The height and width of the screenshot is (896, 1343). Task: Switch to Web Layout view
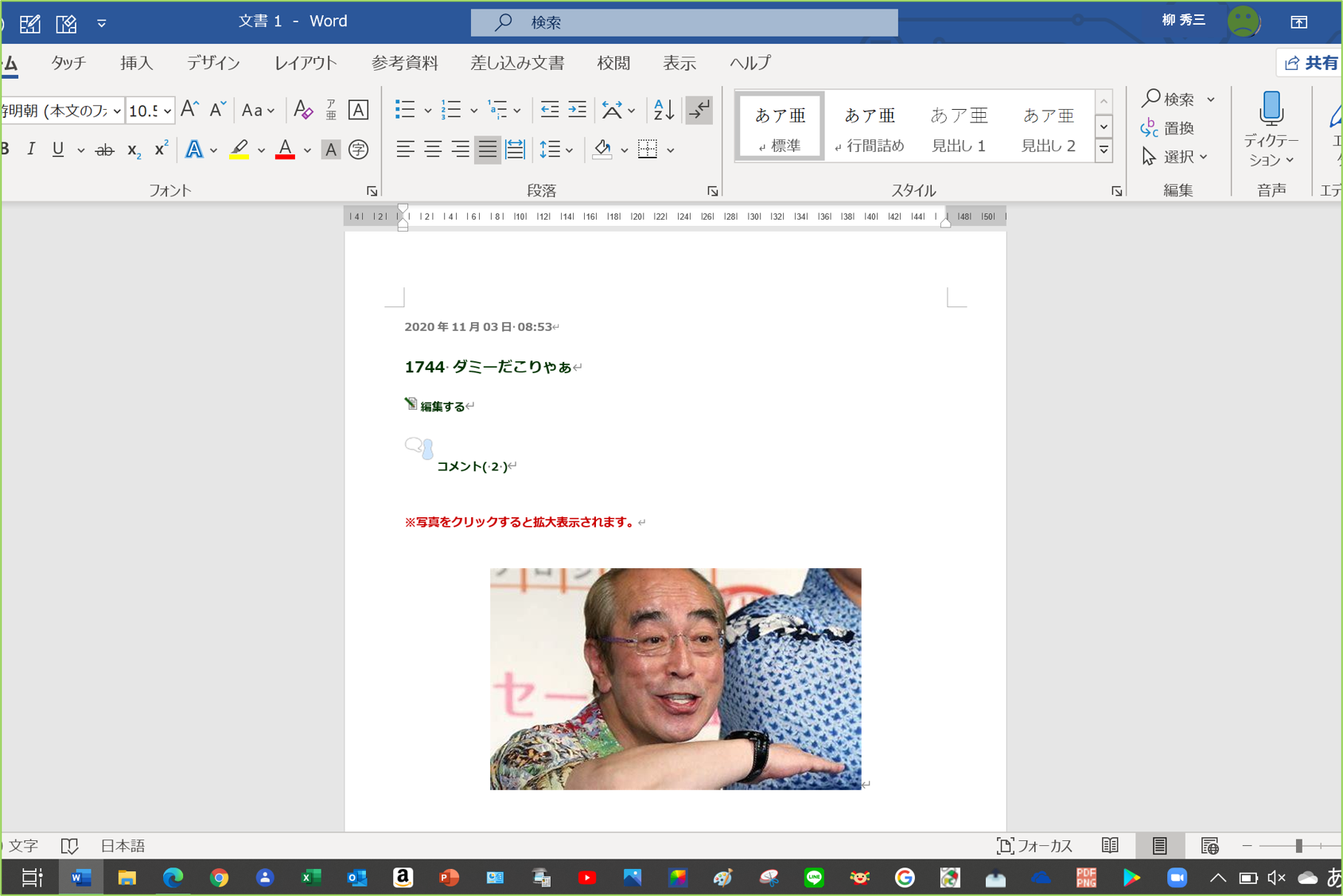pyautogui.click(x=1210, y=846)
